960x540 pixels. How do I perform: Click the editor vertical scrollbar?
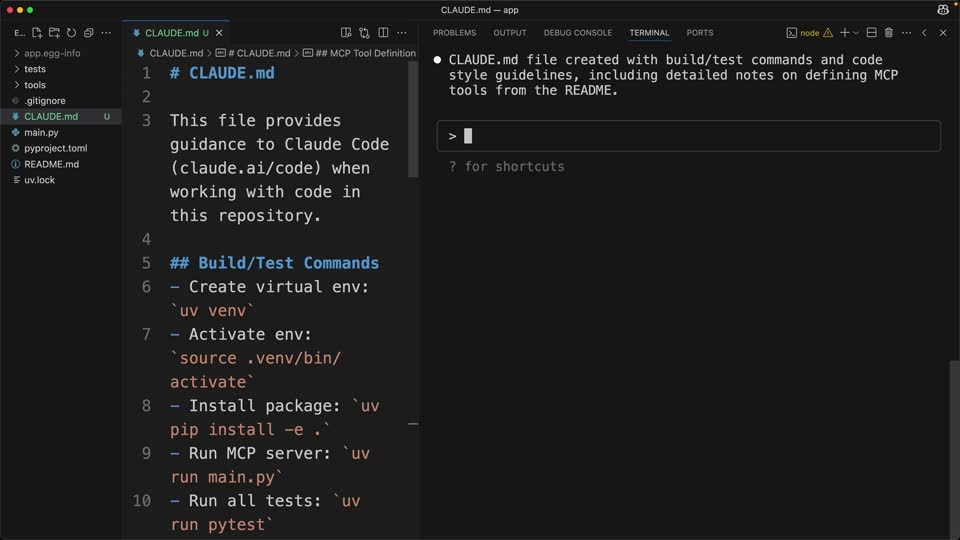413,119
